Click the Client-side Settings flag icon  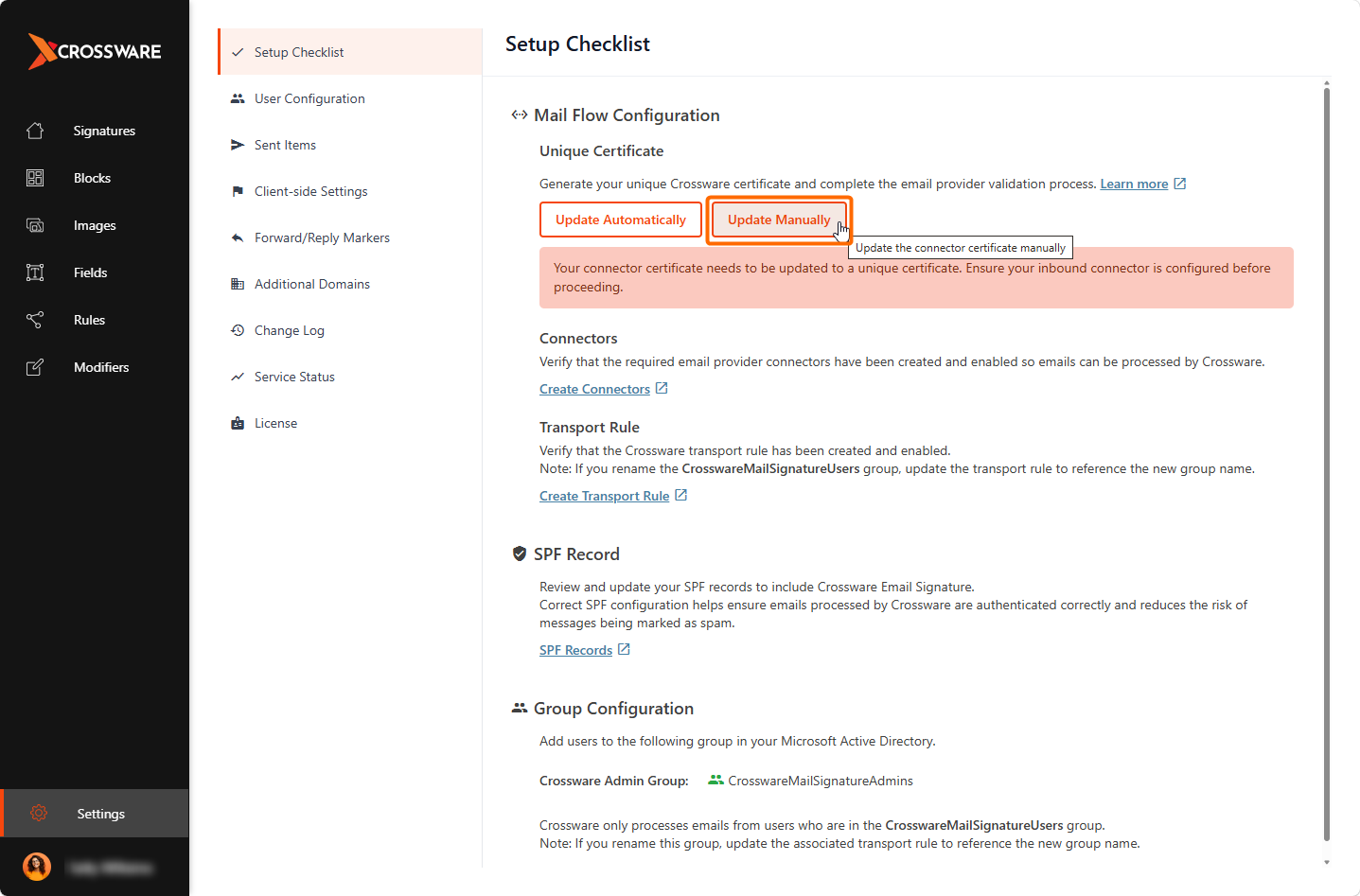coord(238,191)
